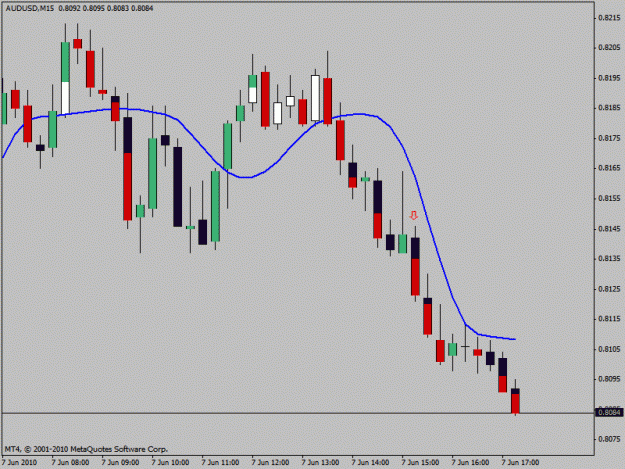The image size is (625, 469).
Task: Click the current price label 0.8084
Action: [610, 412]
